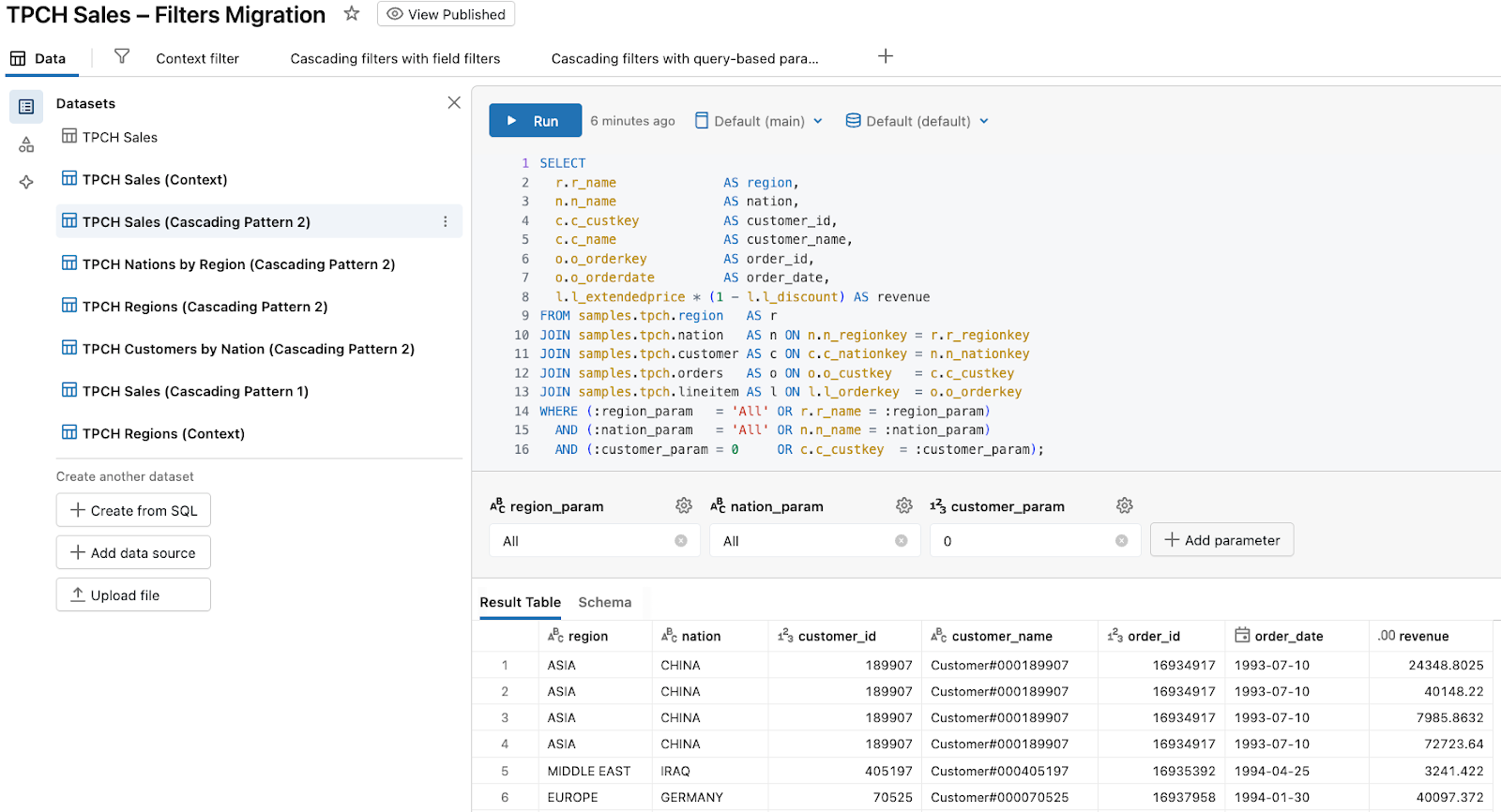Click View Published button
Screen dimensions: 1501x812
(x=447, y=14)
